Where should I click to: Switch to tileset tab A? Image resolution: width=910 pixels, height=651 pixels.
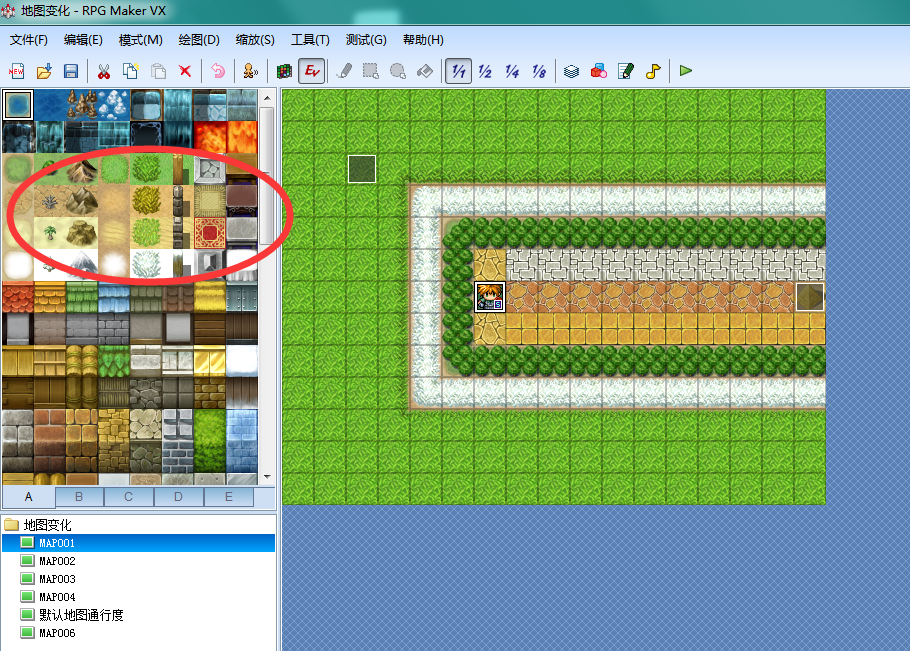pos(29,497)
